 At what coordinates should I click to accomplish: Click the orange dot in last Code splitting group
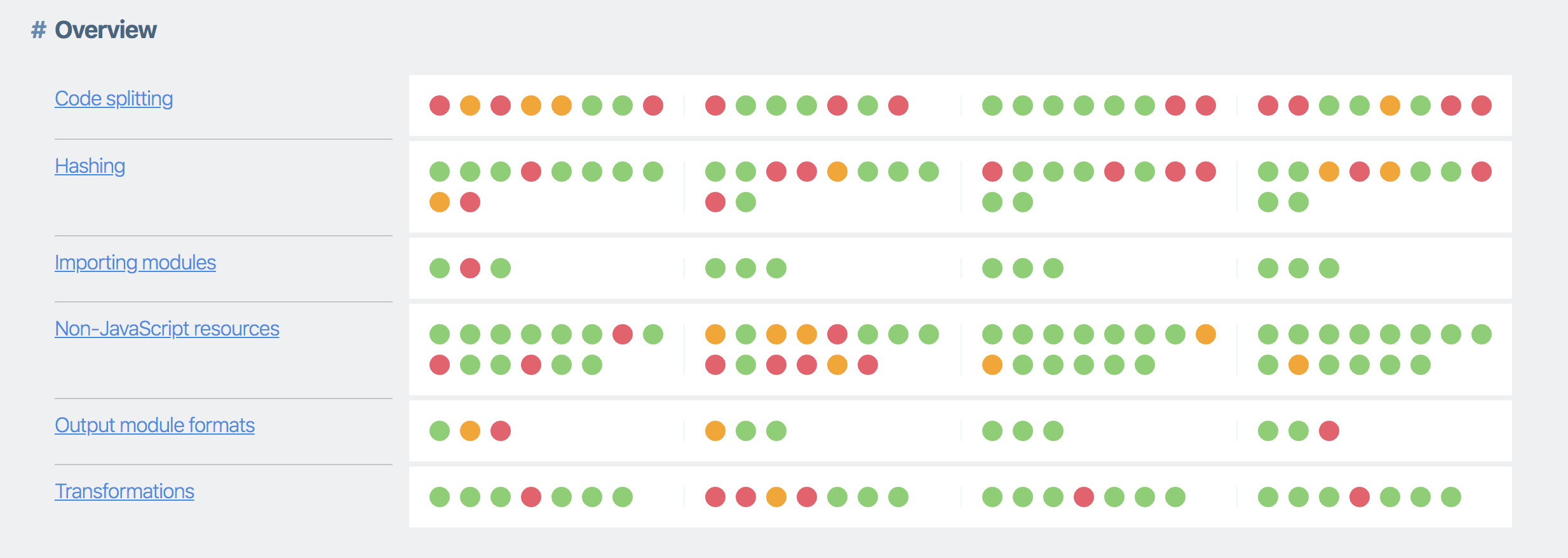click(1390, 105)
